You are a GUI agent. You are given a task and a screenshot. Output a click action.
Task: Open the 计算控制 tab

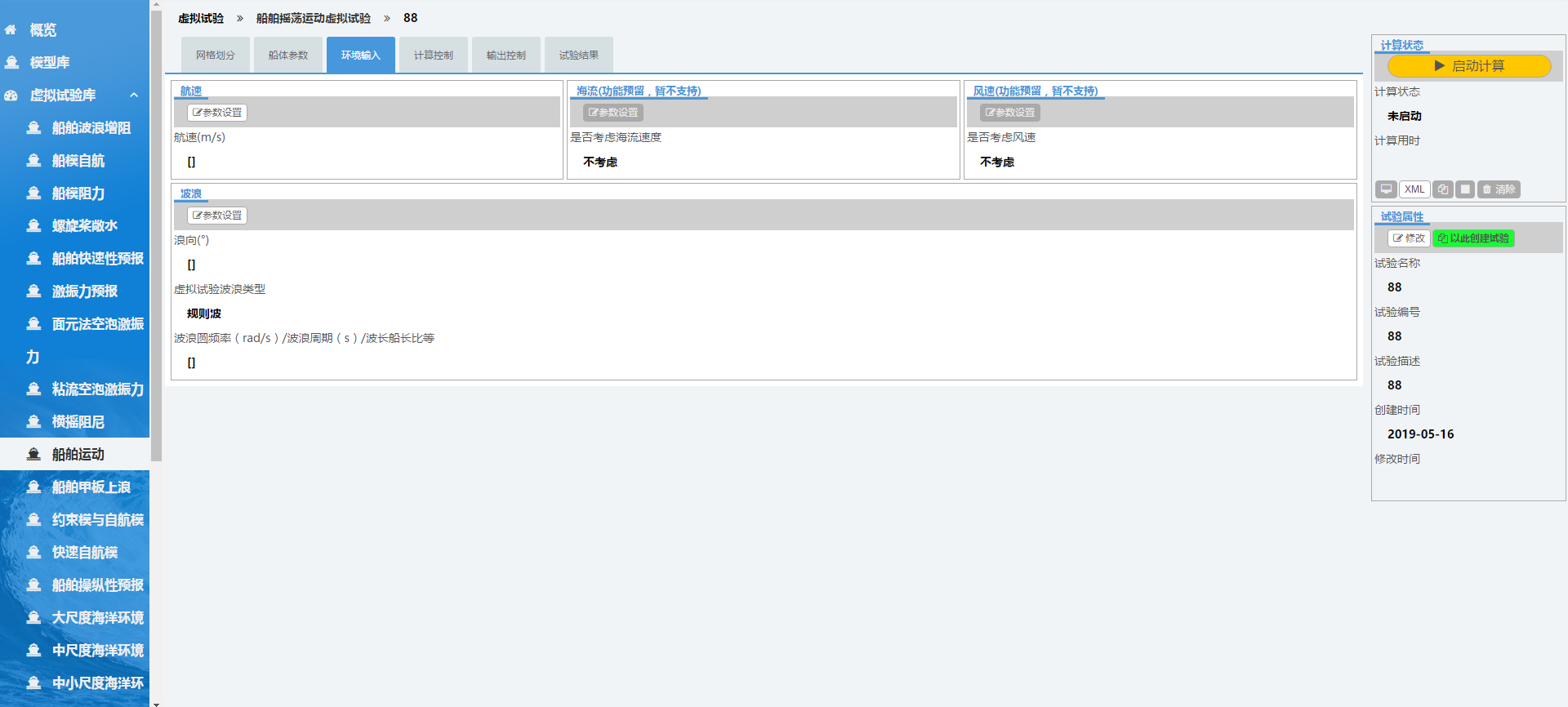[433, 56]
